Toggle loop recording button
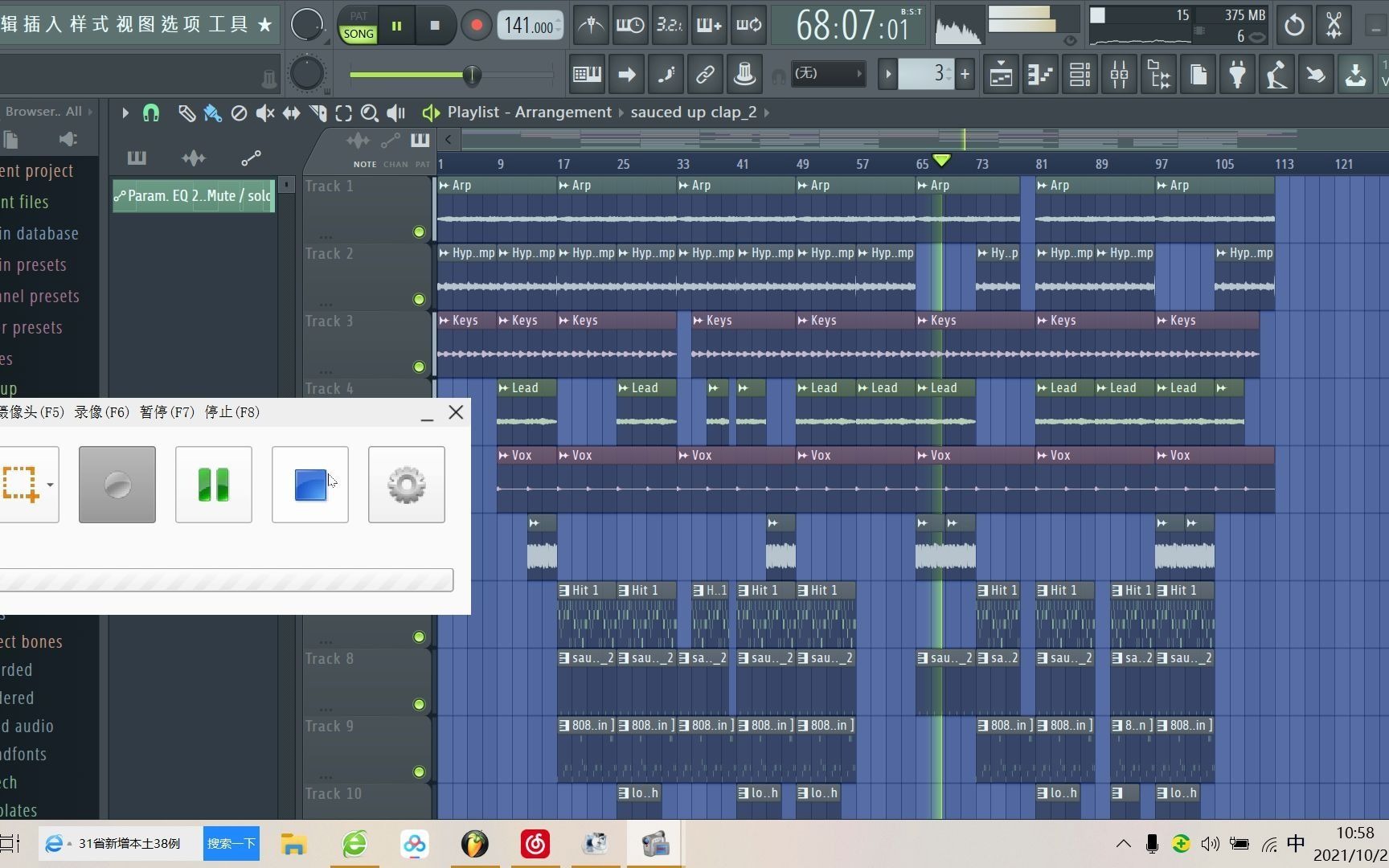This screenshot has height=868, width=1389. [x=748, y=25]
